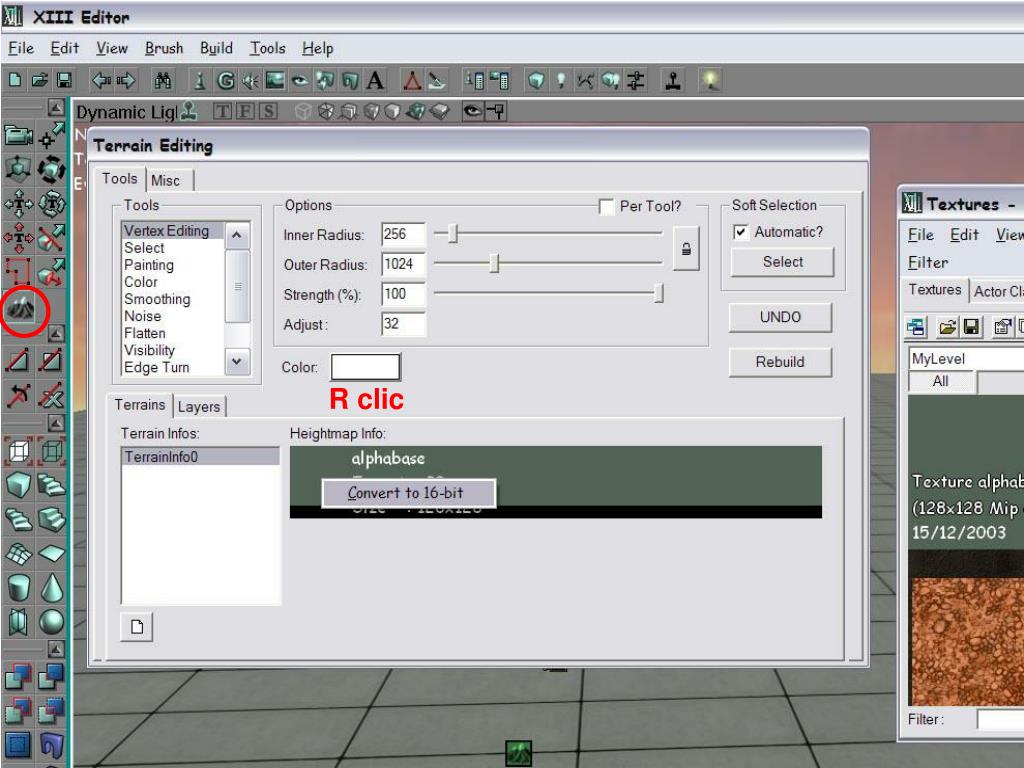
Task: Toggle the T view button in viewport toolbar
Action: (222, 112)
